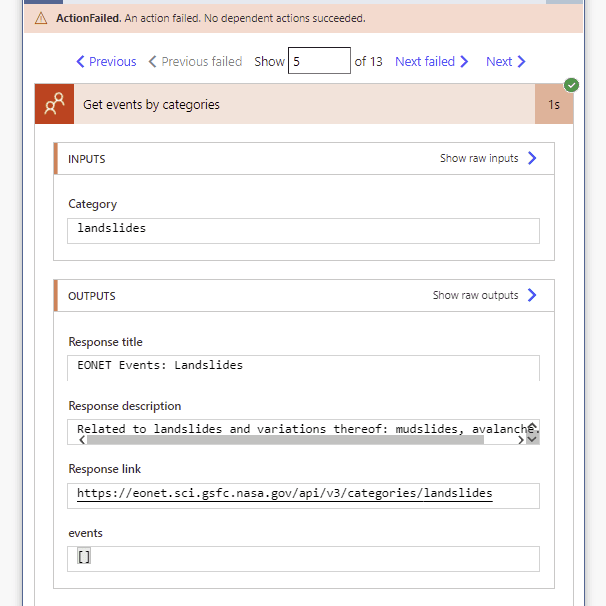Jump to the Next failed iteration

coord(432,61)
